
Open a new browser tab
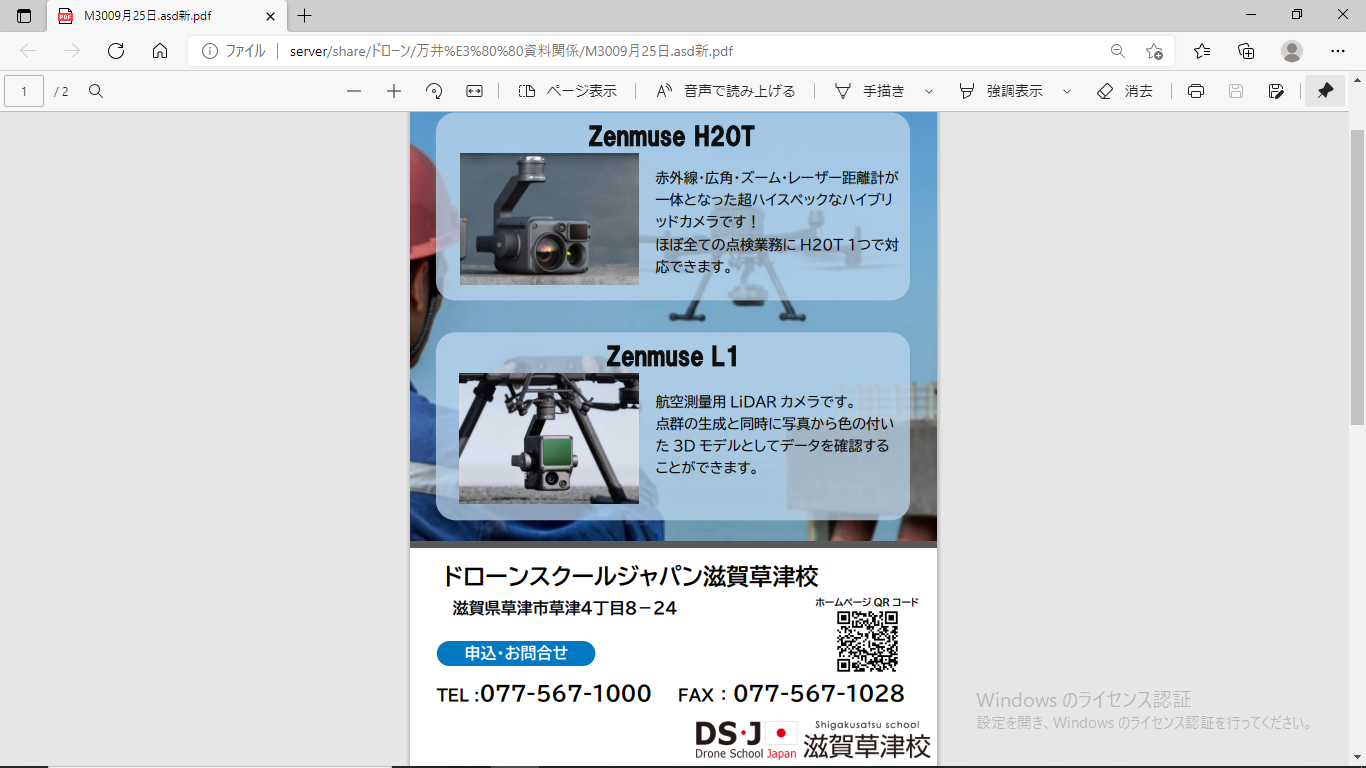[x=305, y=16]
